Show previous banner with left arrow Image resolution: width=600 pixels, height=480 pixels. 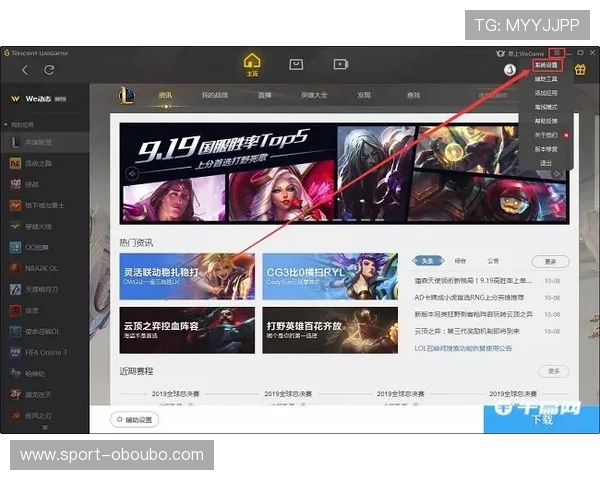[x=132, y=173]
